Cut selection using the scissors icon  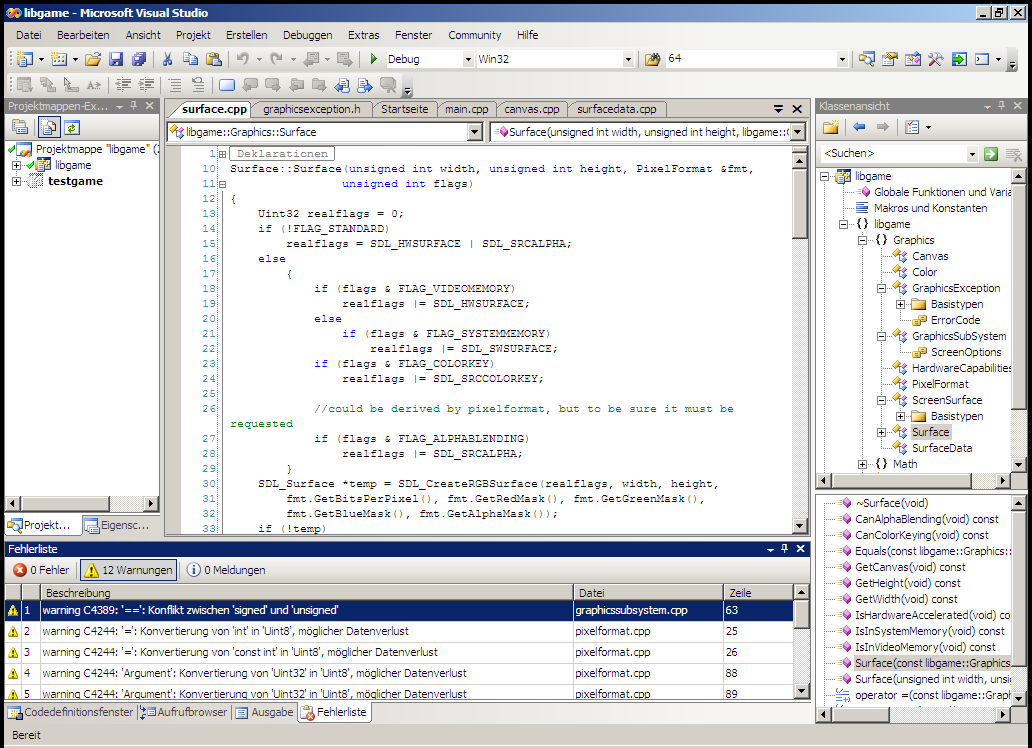(x=167, y=59)
